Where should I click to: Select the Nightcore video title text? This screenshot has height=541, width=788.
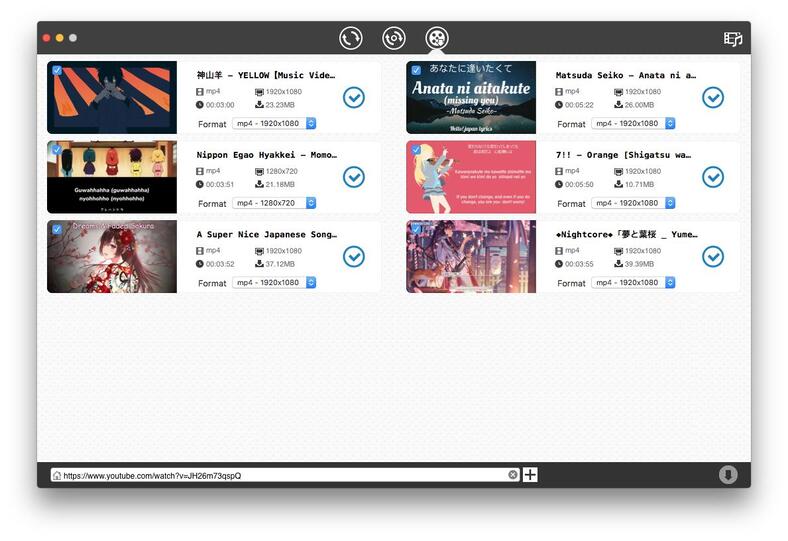pos(626,235)
